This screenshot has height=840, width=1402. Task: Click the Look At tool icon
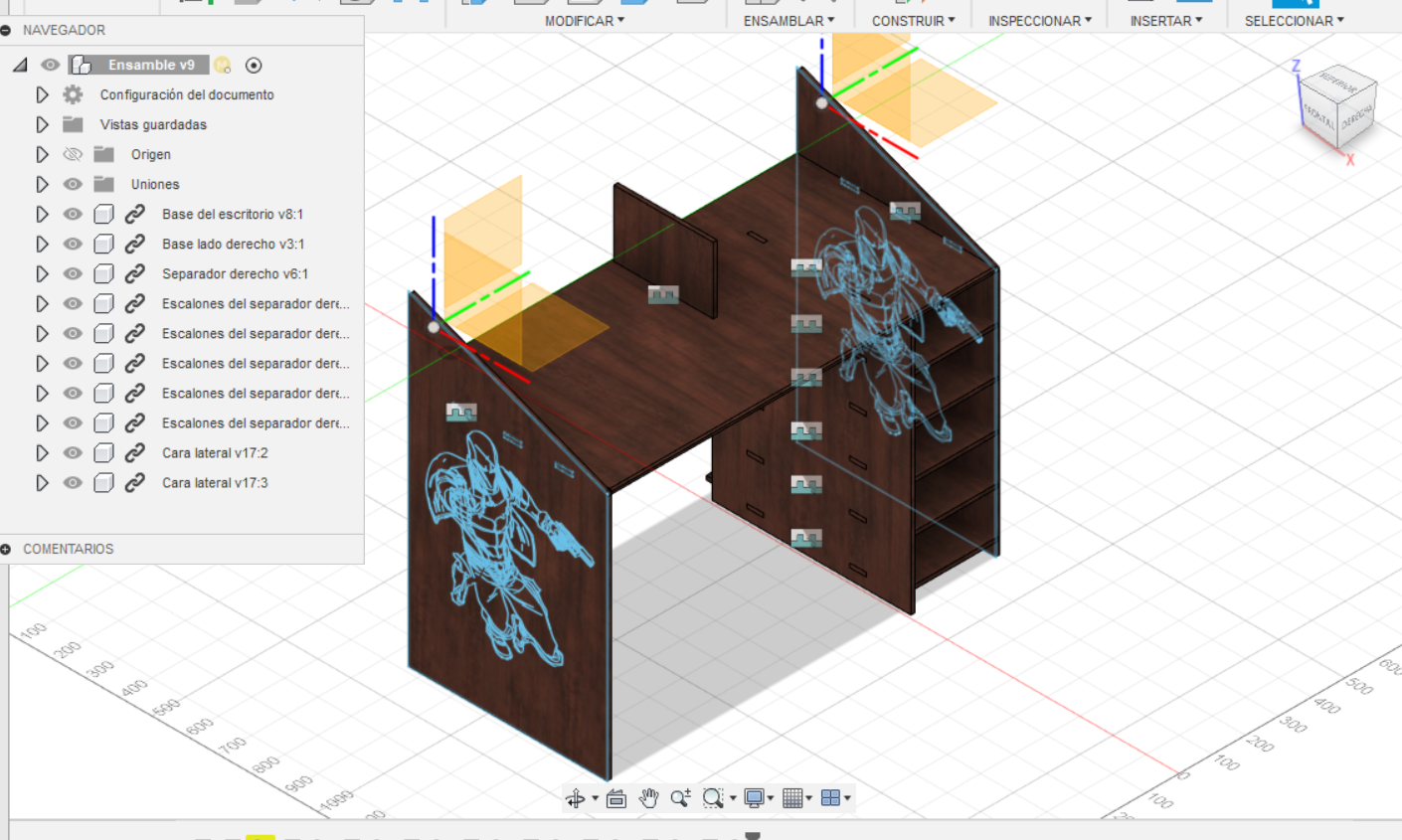[x=616, y=798]
